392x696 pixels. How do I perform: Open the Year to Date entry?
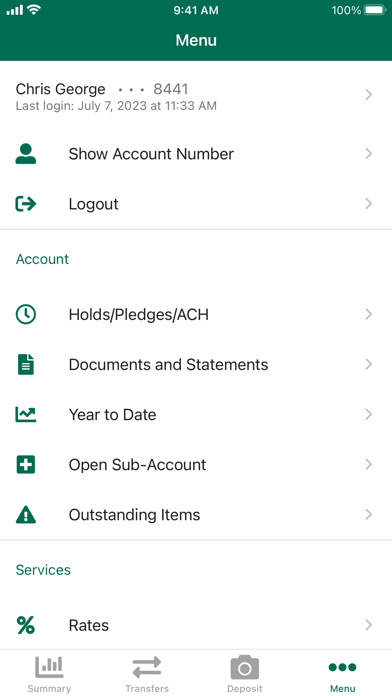tap(112, 414)
